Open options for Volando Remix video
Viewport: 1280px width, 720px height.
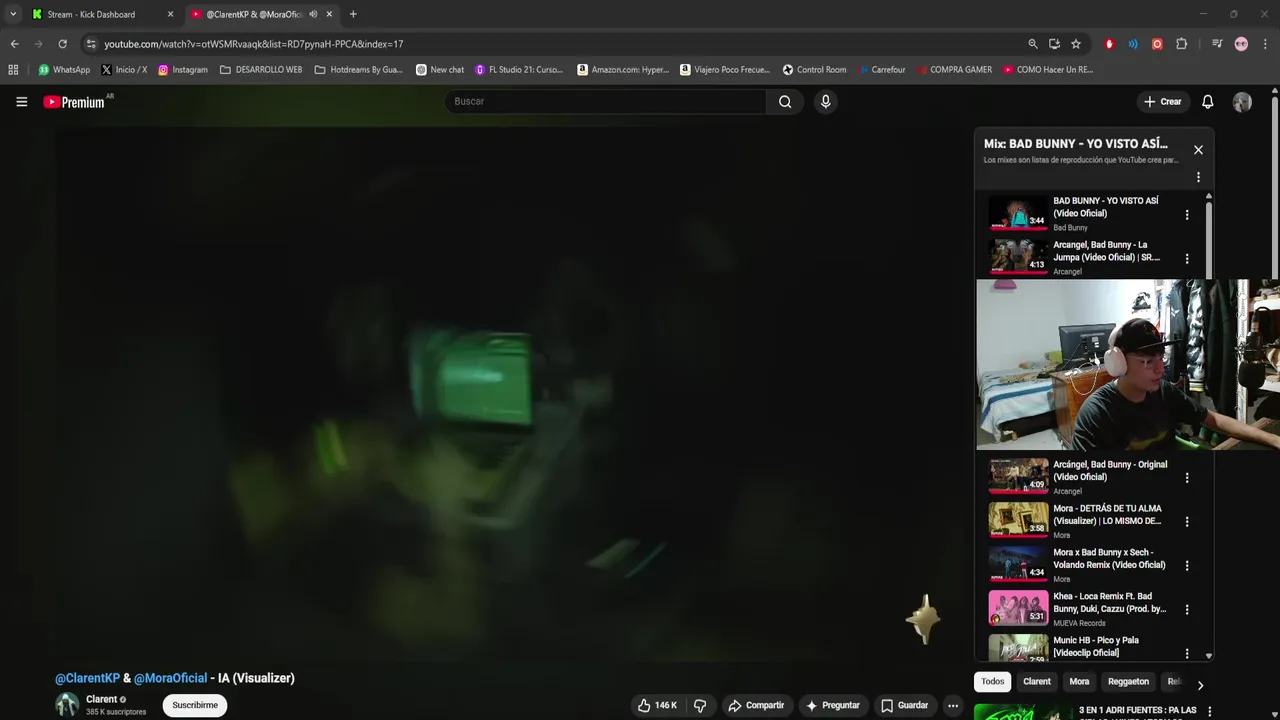pyautogui.click(x=1187, y=565)
